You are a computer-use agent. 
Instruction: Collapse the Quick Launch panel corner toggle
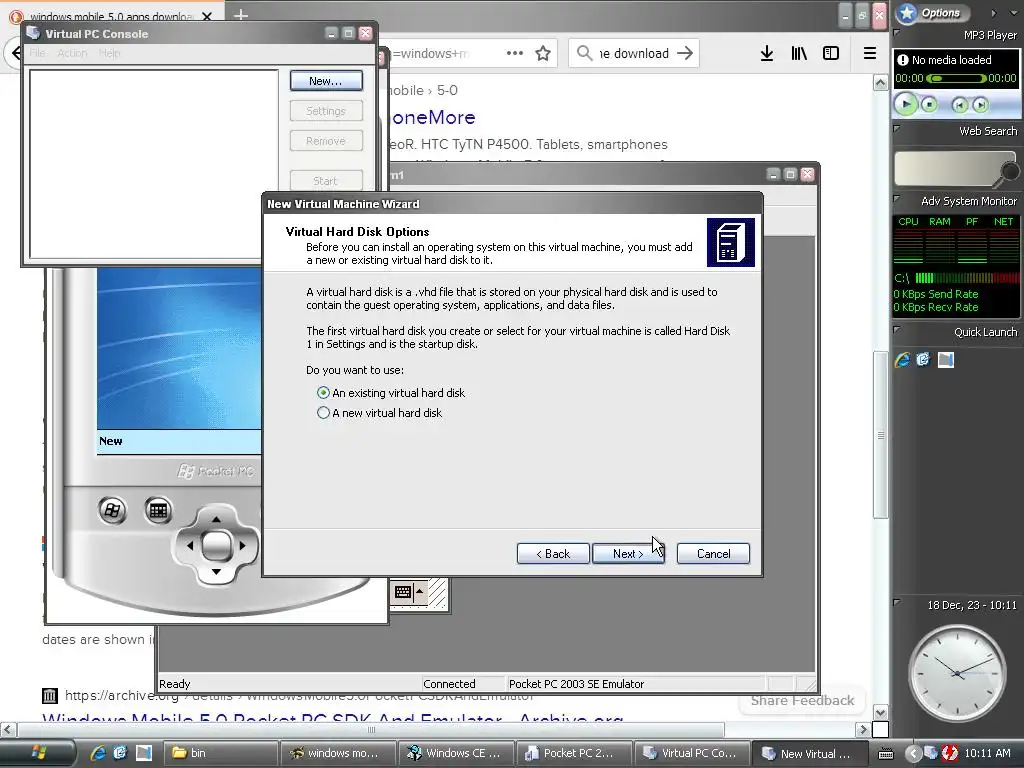[897, 330]
